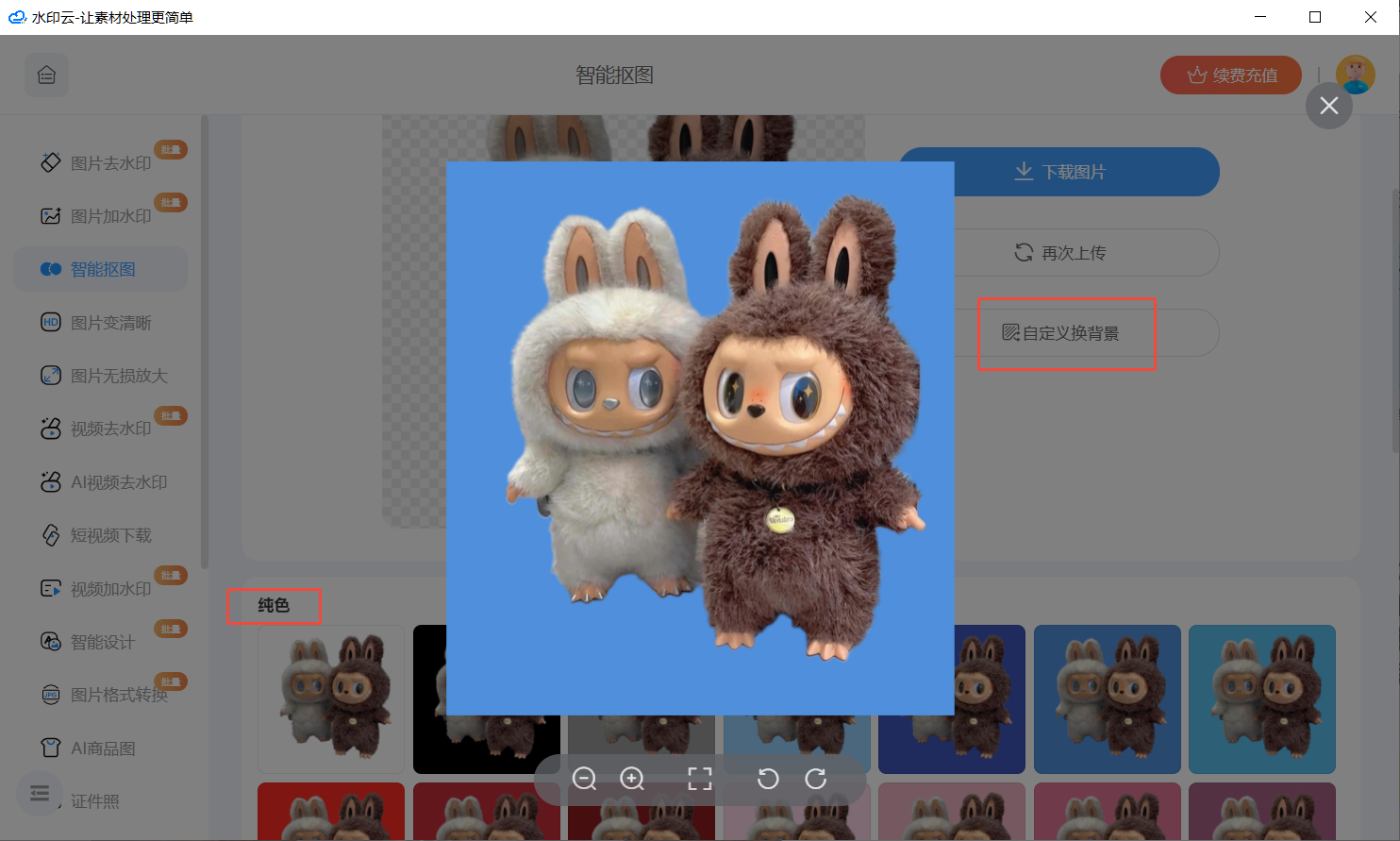
Task: Open 图片格式转换 in the sidebar
Action: point(101,695)
